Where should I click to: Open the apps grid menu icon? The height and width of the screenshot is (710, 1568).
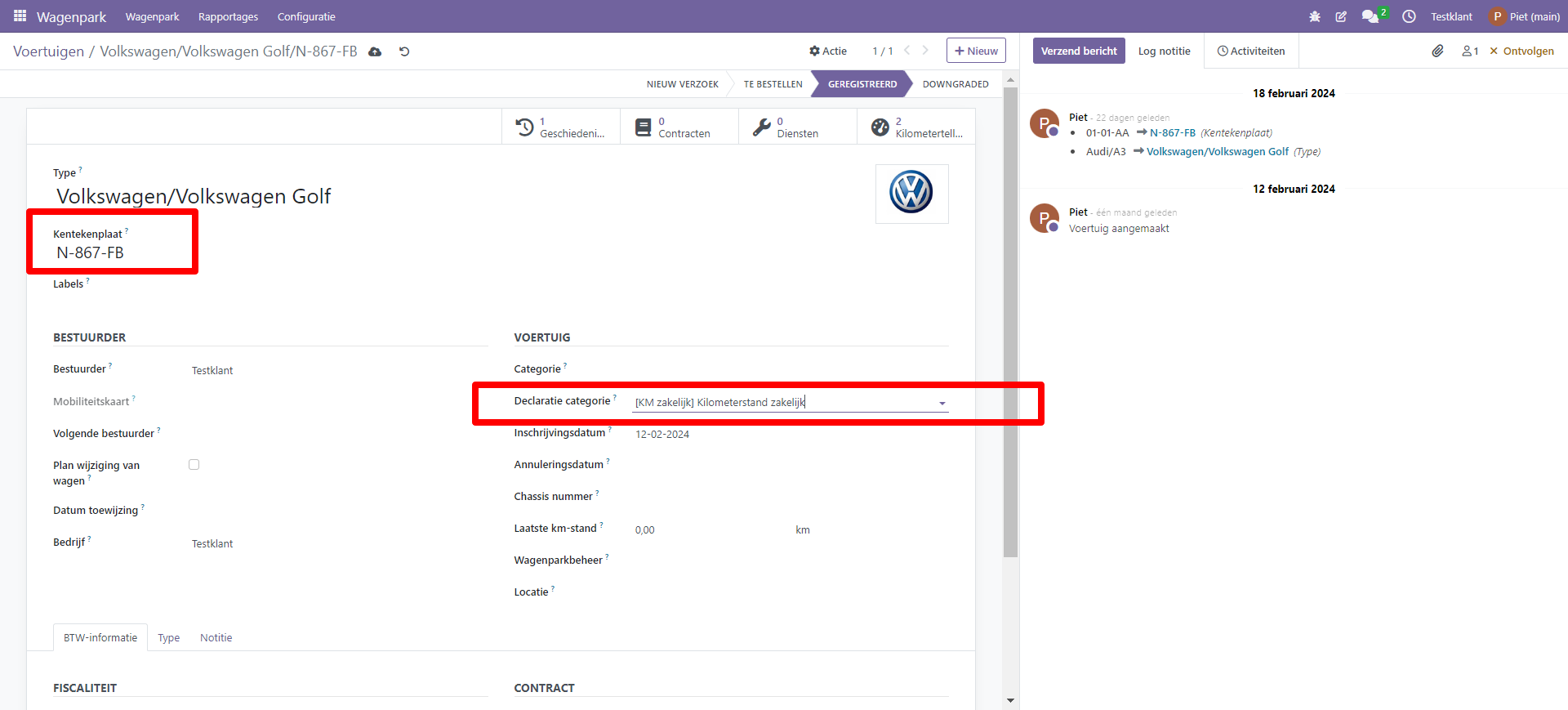click(x=20, y=16)
